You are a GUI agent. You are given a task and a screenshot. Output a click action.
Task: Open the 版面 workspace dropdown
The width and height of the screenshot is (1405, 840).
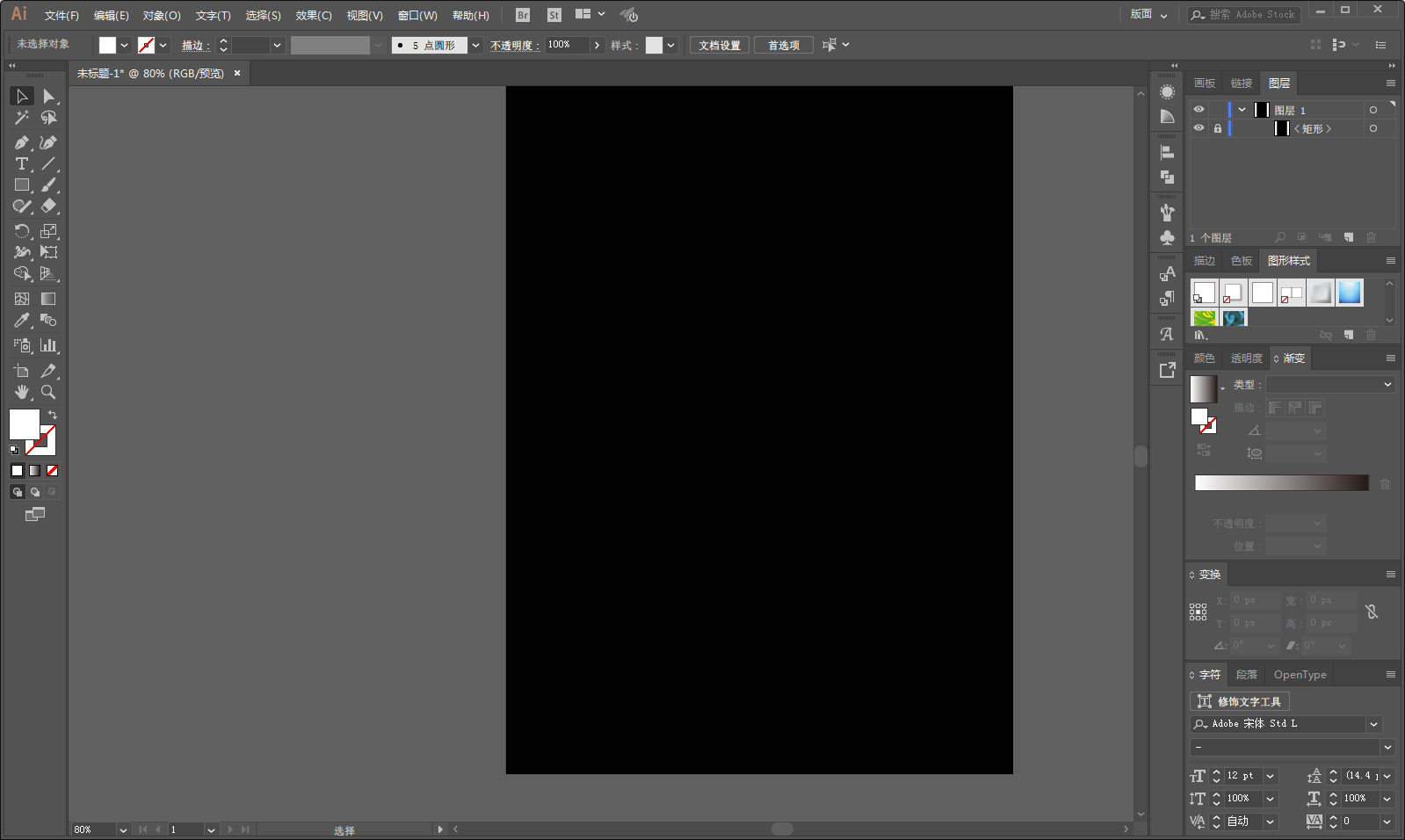pyautogui.click(x=1148, y=15)
